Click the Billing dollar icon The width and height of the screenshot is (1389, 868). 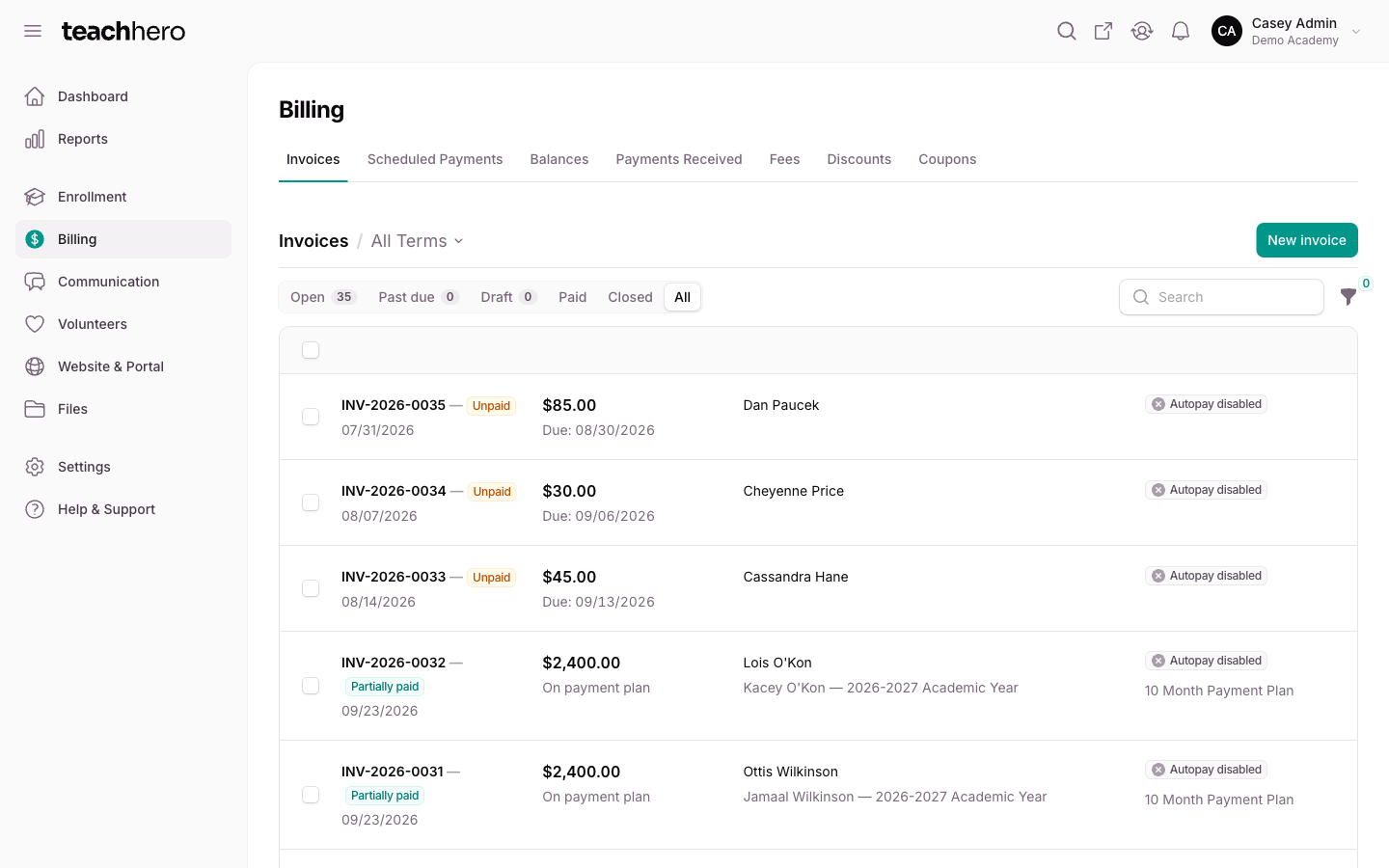(35, 239)
